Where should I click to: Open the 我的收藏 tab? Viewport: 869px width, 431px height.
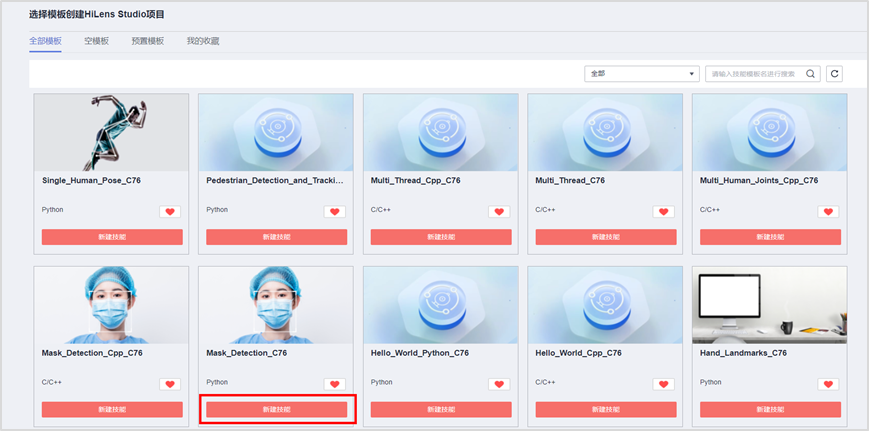point(203,41)
